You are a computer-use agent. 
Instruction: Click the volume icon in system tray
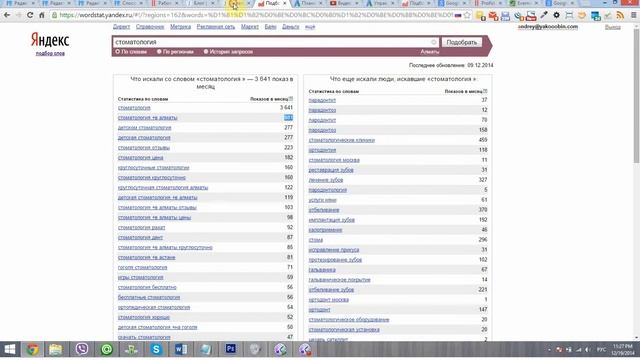click(x=588, y=350)
